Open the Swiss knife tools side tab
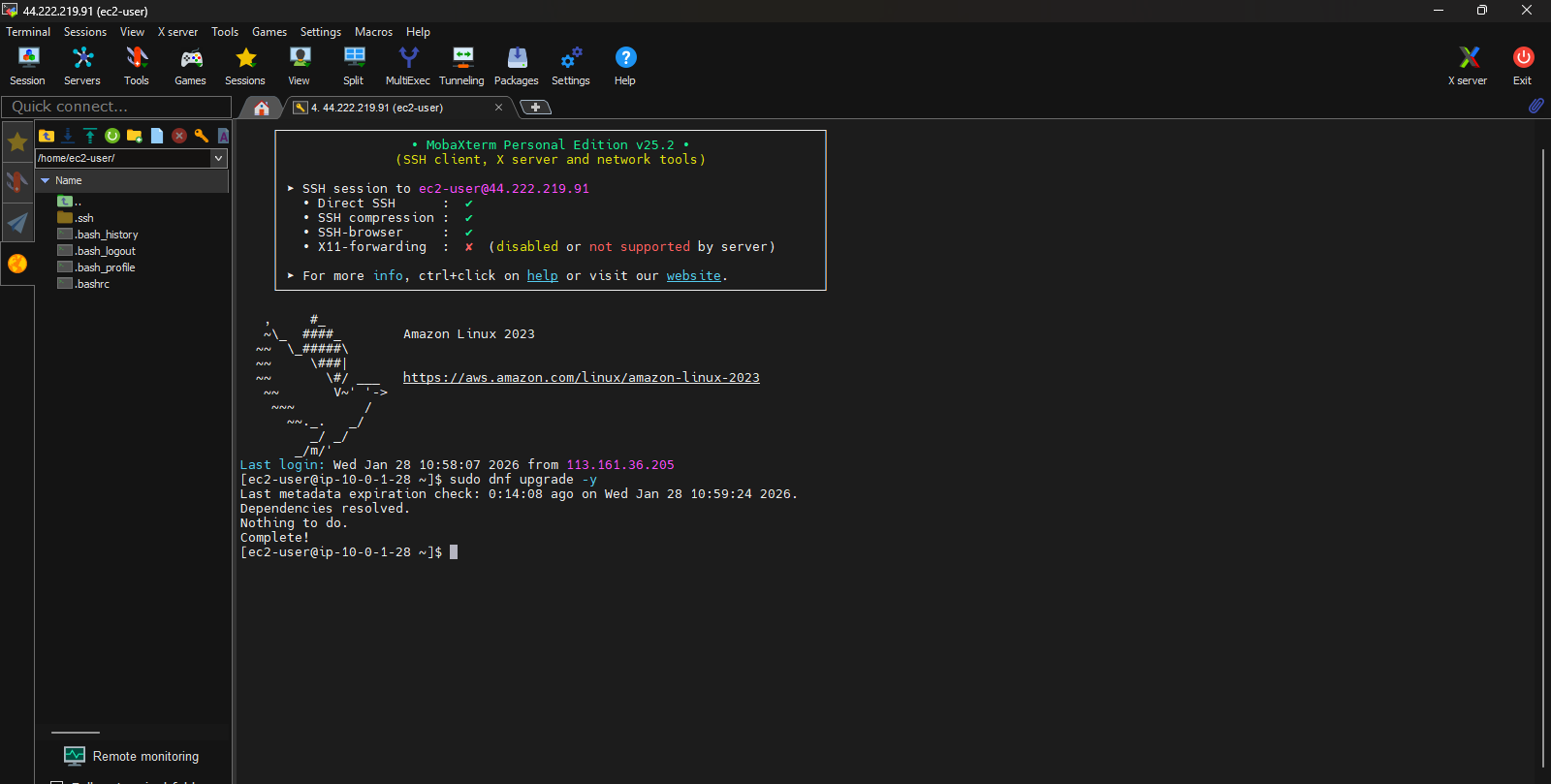1551x784 pixels. click(17, 182)
